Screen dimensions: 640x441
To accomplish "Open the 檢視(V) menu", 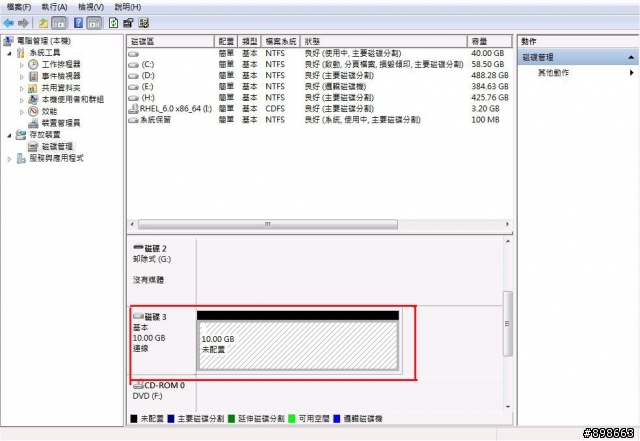I will (91, 7).
